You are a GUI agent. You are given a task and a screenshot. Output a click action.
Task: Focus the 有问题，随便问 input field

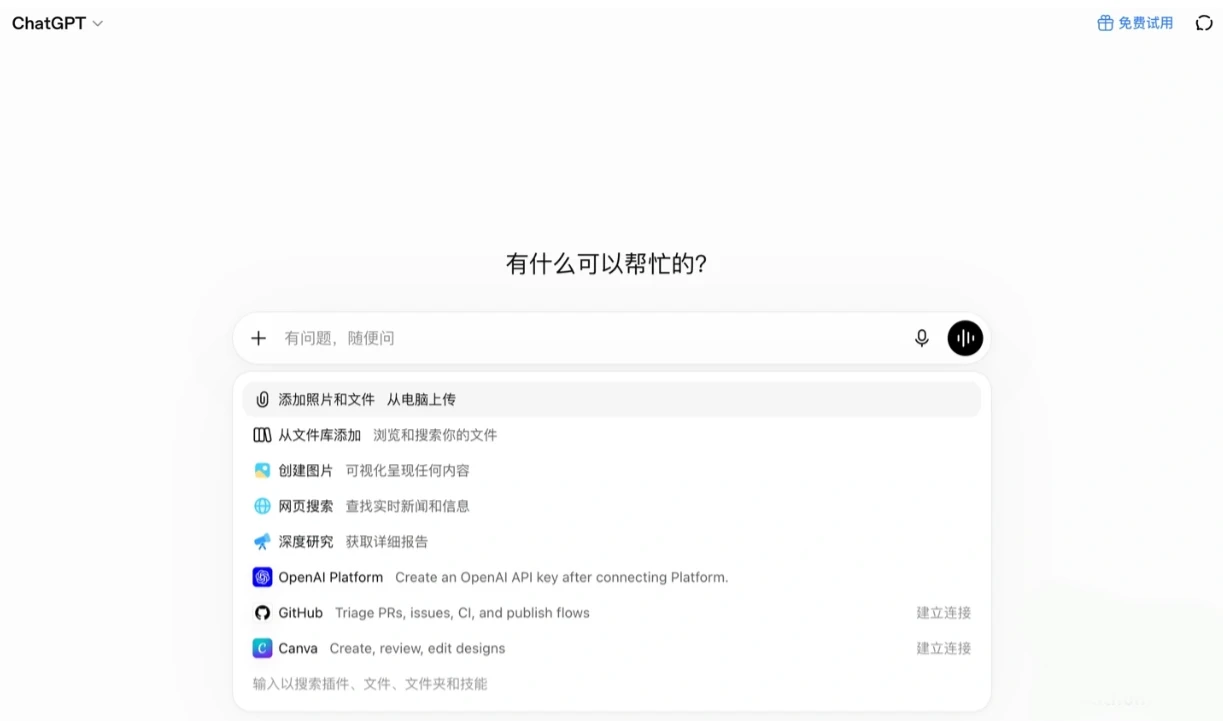pyautogui.click(x=590, y=338)
